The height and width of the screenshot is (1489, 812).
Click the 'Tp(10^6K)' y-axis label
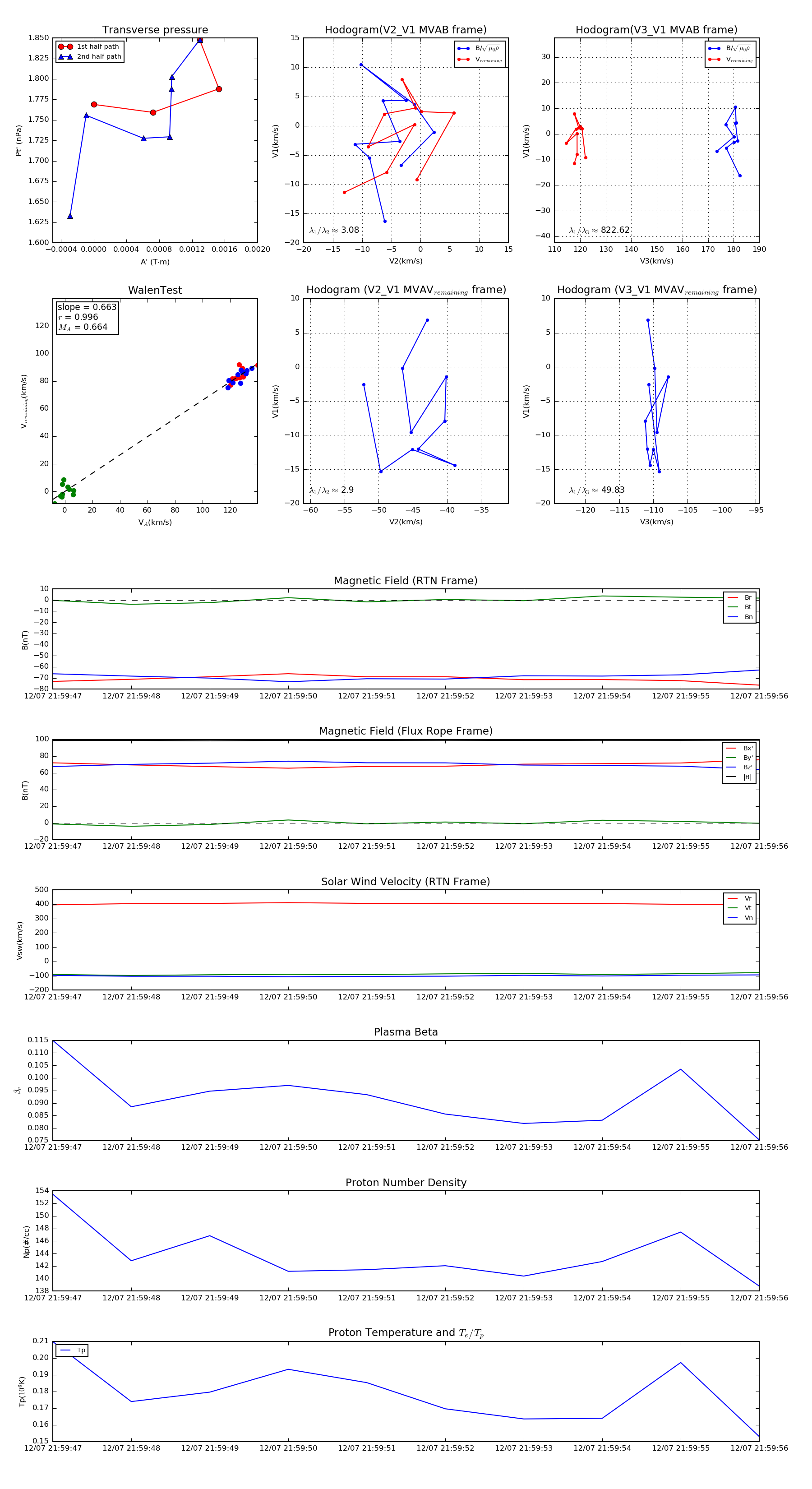pos(22,1392)
